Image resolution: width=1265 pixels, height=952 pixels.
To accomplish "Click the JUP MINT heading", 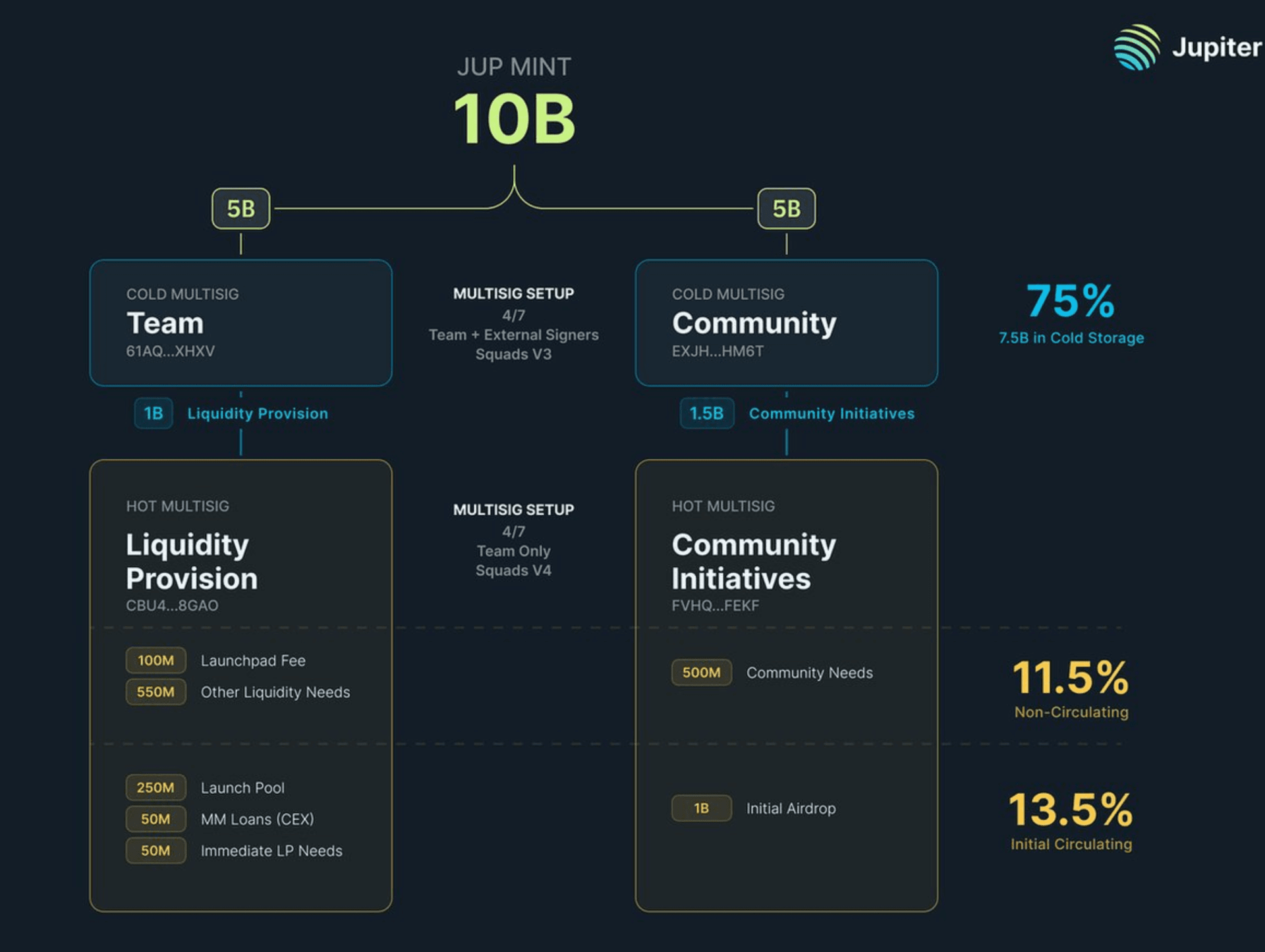I will pyautogui.click(x=514, y=67).
